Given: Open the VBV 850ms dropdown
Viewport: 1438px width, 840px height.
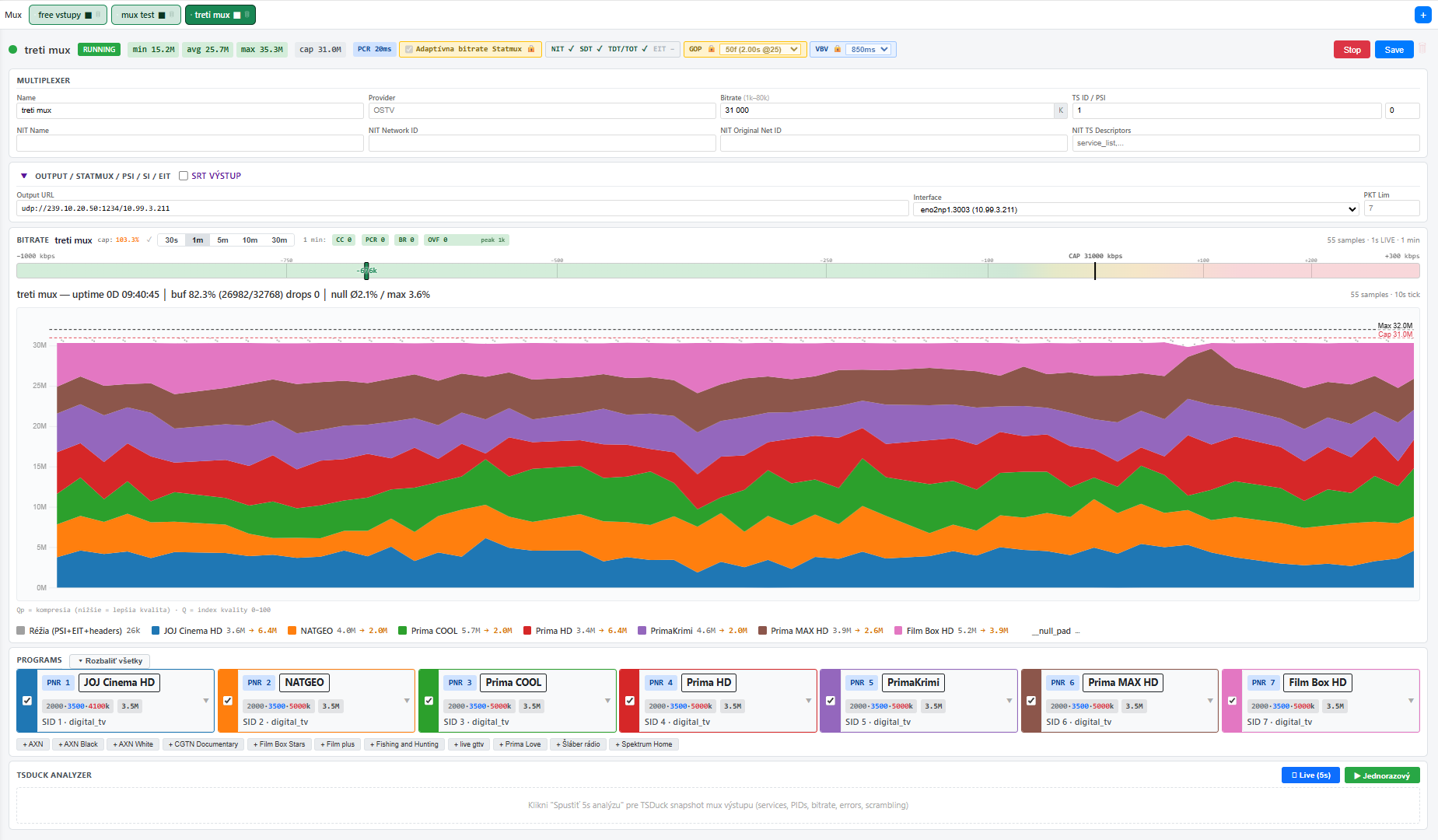Looking at the screenshot, I should 869,49.
